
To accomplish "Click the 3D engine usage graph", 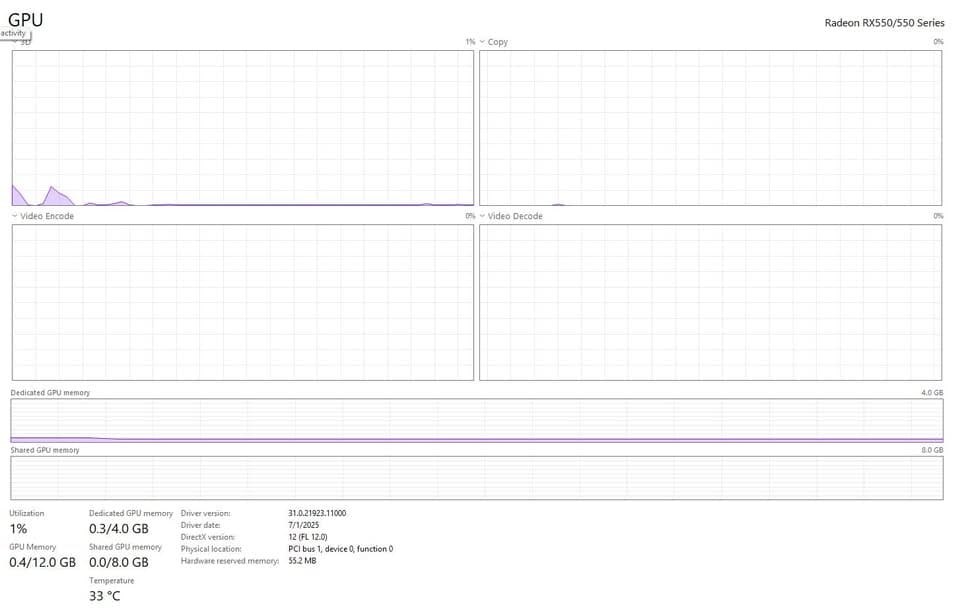I will point(242,128).
